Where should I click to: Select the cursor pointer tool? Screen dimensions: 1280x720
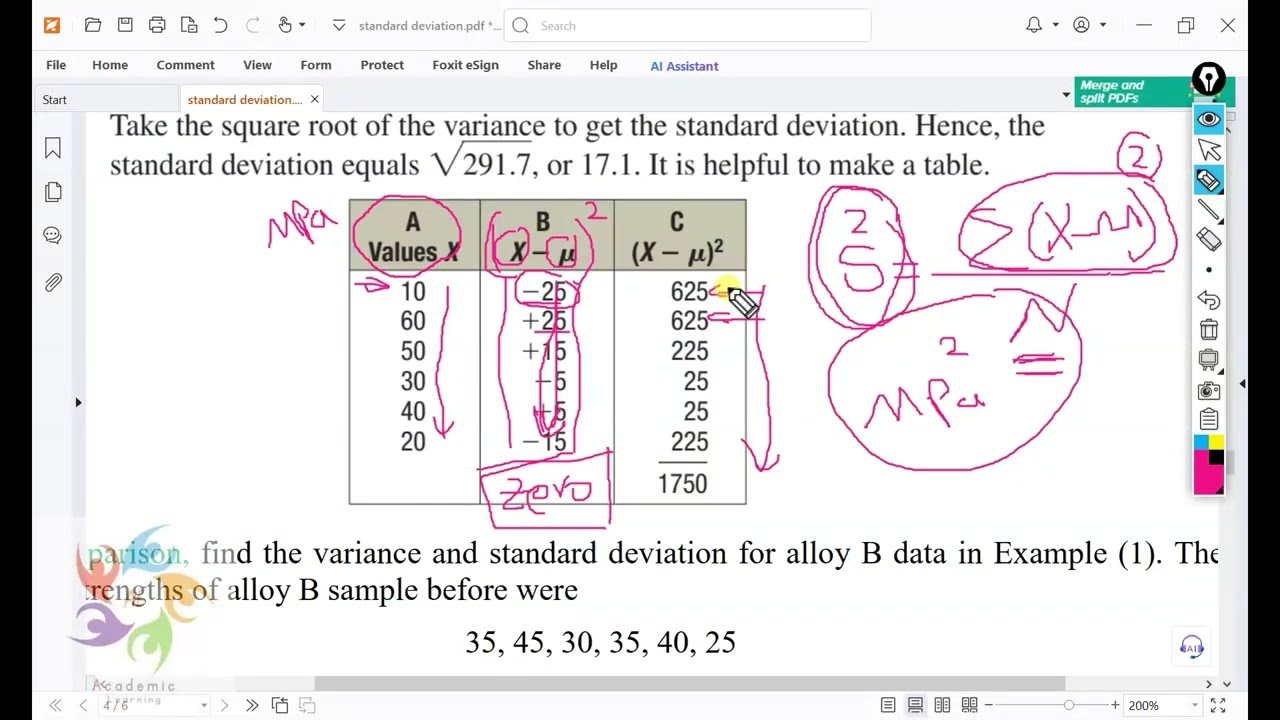(1209, 150)
